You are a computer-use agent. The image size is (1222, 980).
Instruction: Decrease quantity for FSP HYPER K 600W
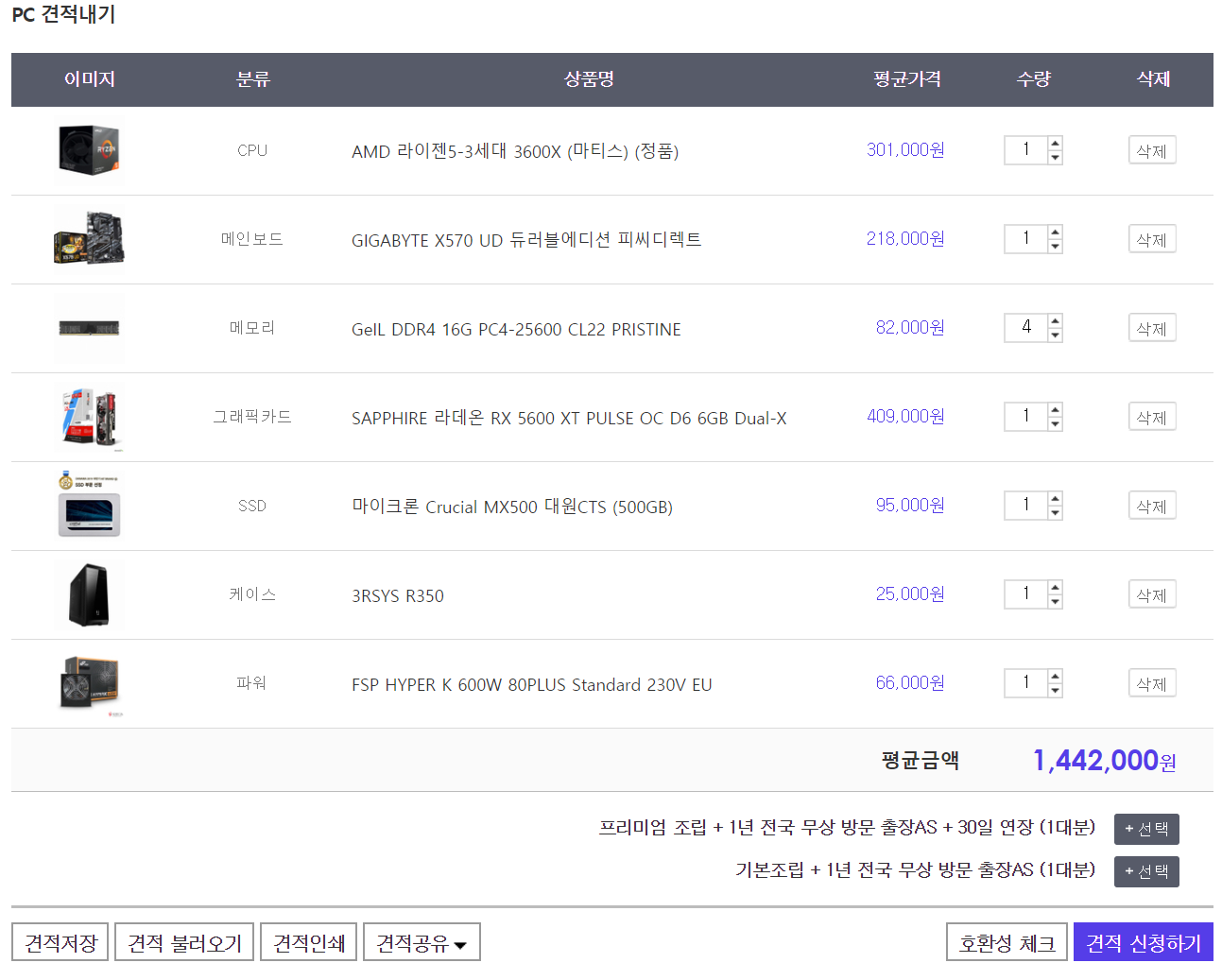(x=1055, y=690)
